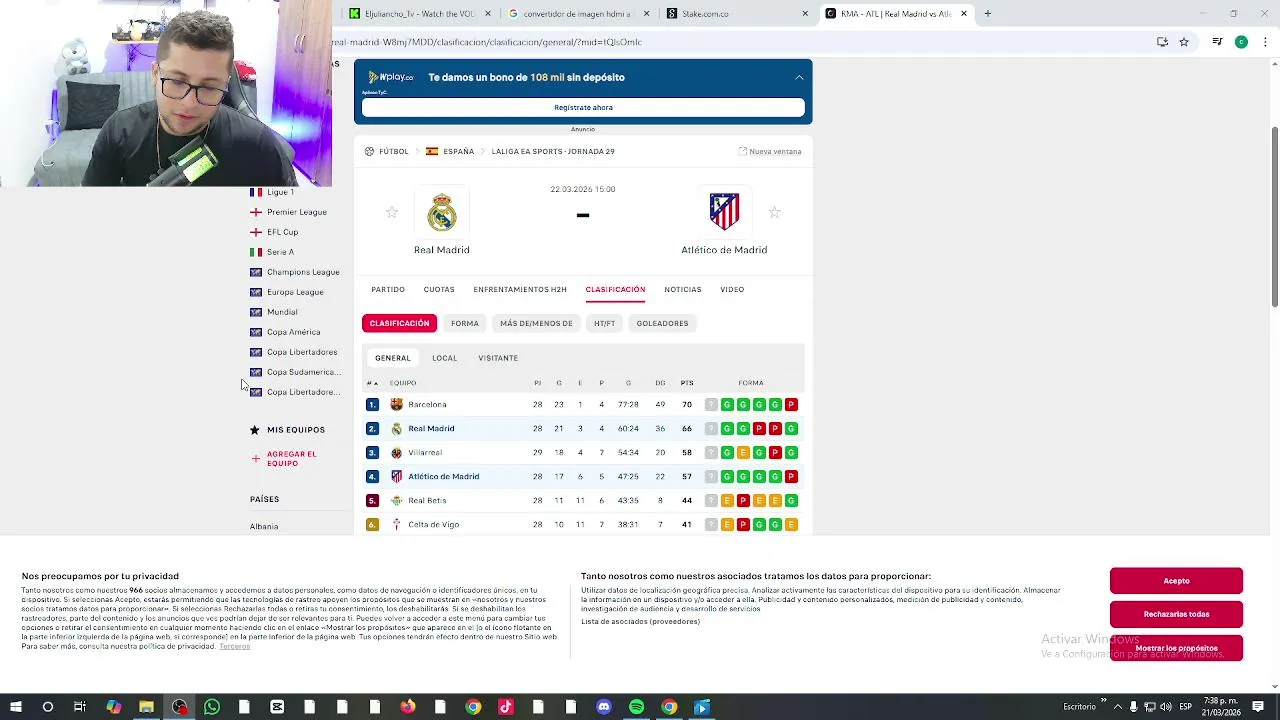Open the NOTICIAS tab

point(683,289)
